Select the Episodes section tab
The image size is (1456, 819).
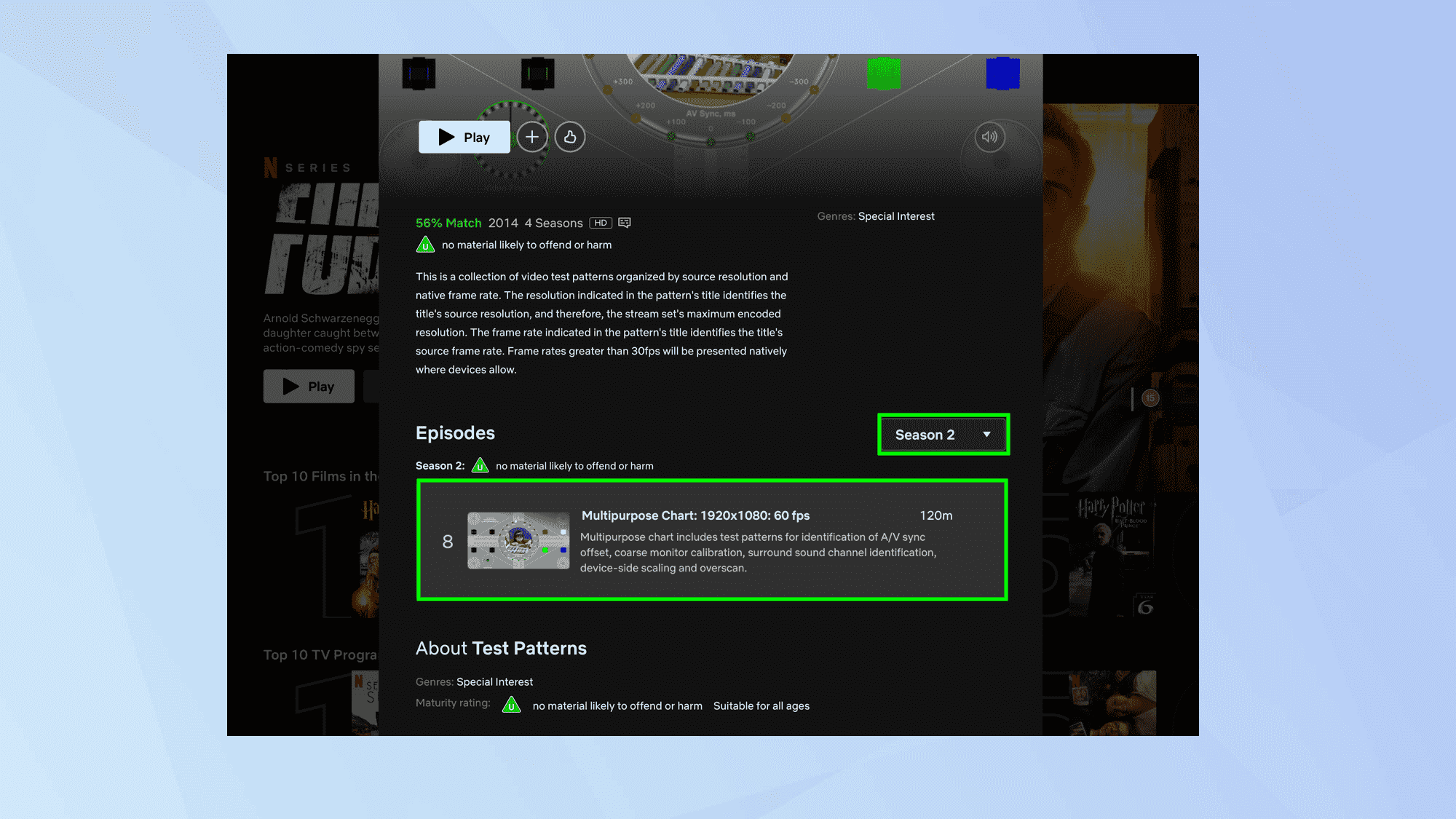point(455,432)
